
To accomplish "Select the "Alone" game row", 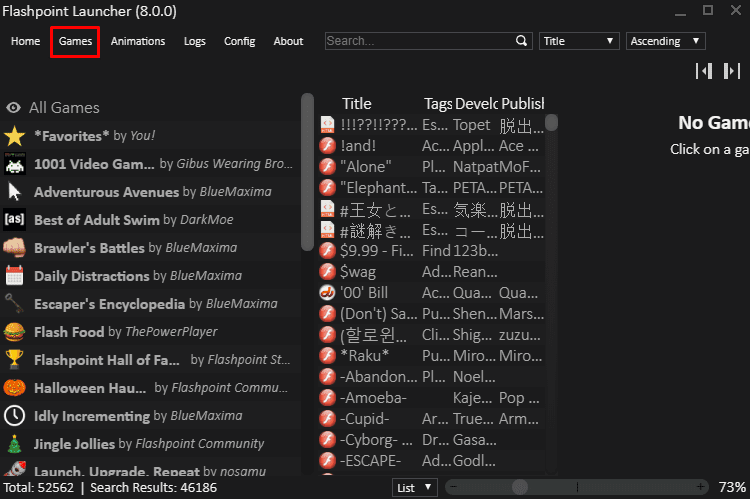I will (431, 166).
